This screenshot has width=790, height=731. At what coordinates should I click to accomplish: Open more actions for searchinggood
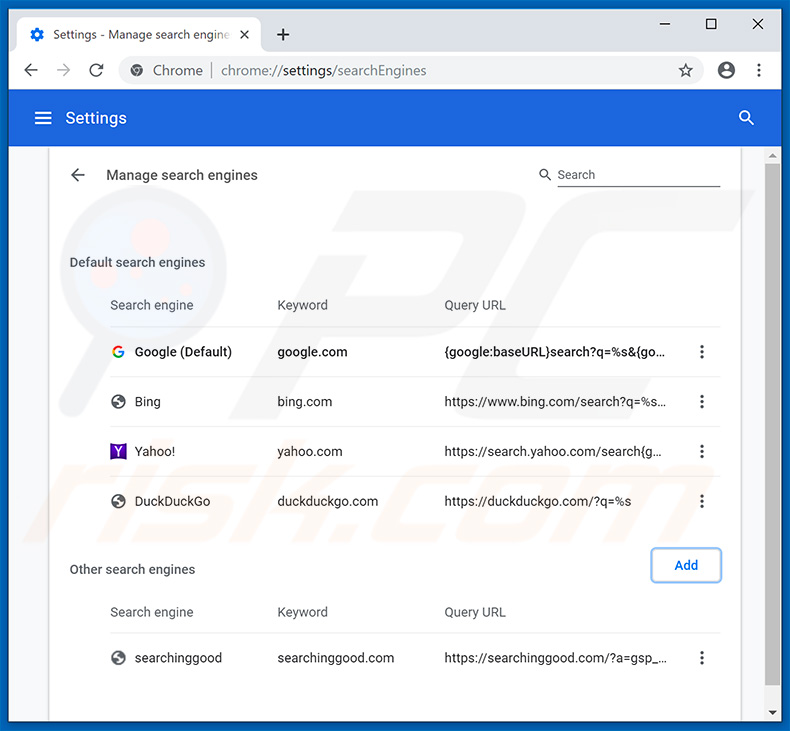(702, 657)
